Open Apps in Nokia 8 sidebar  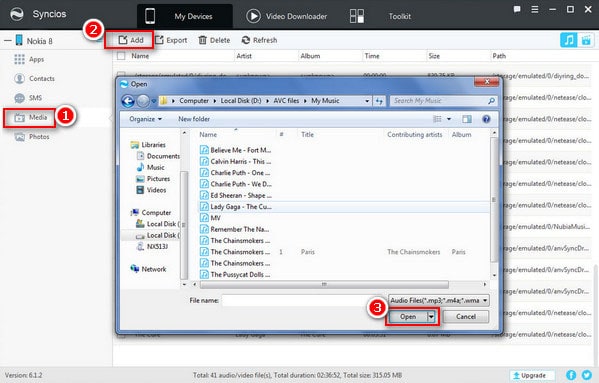pyautogui.click(x=29, y=60)
